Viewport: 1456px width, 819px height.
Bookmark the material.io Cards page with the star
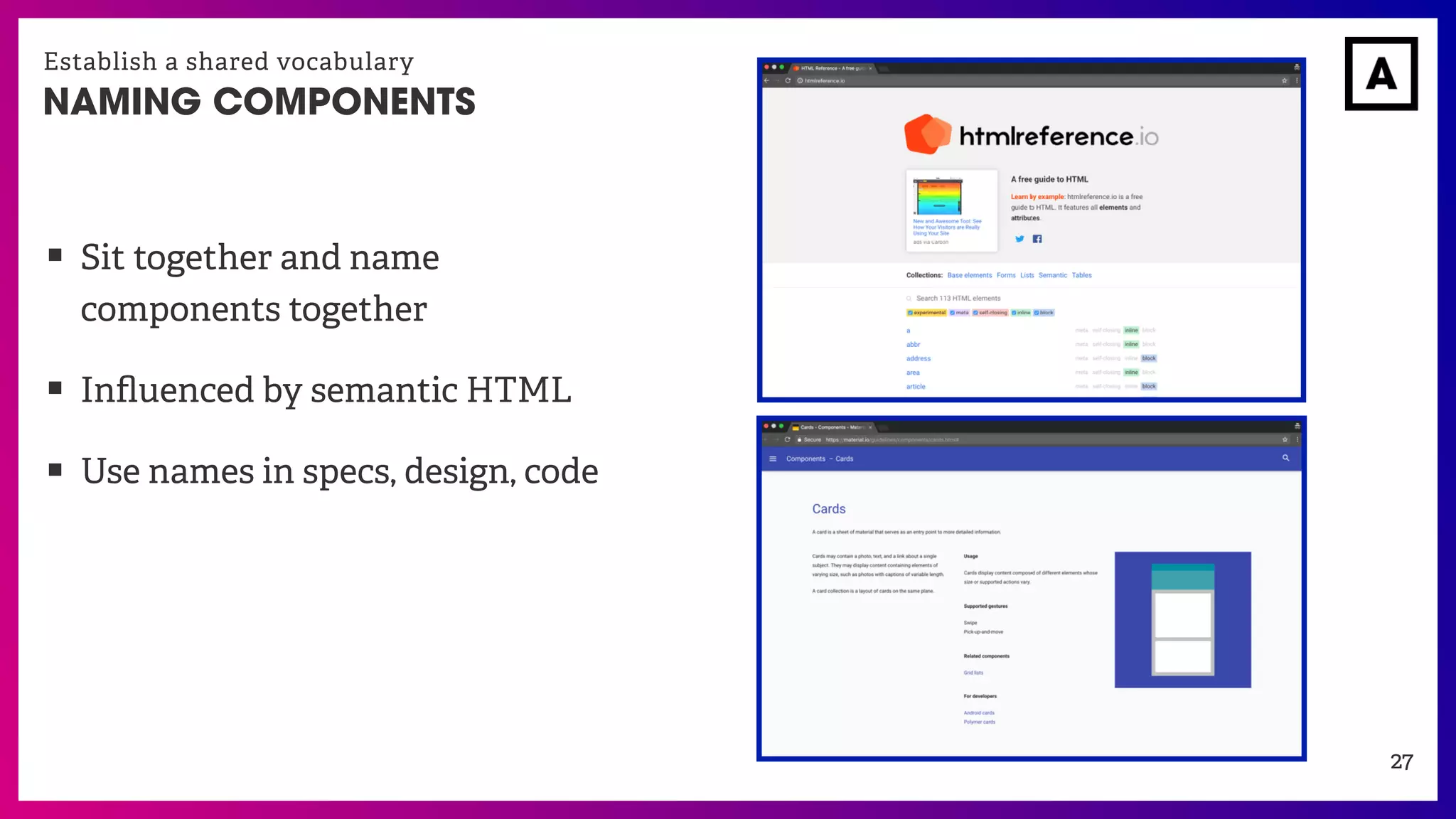[1285, 439]
